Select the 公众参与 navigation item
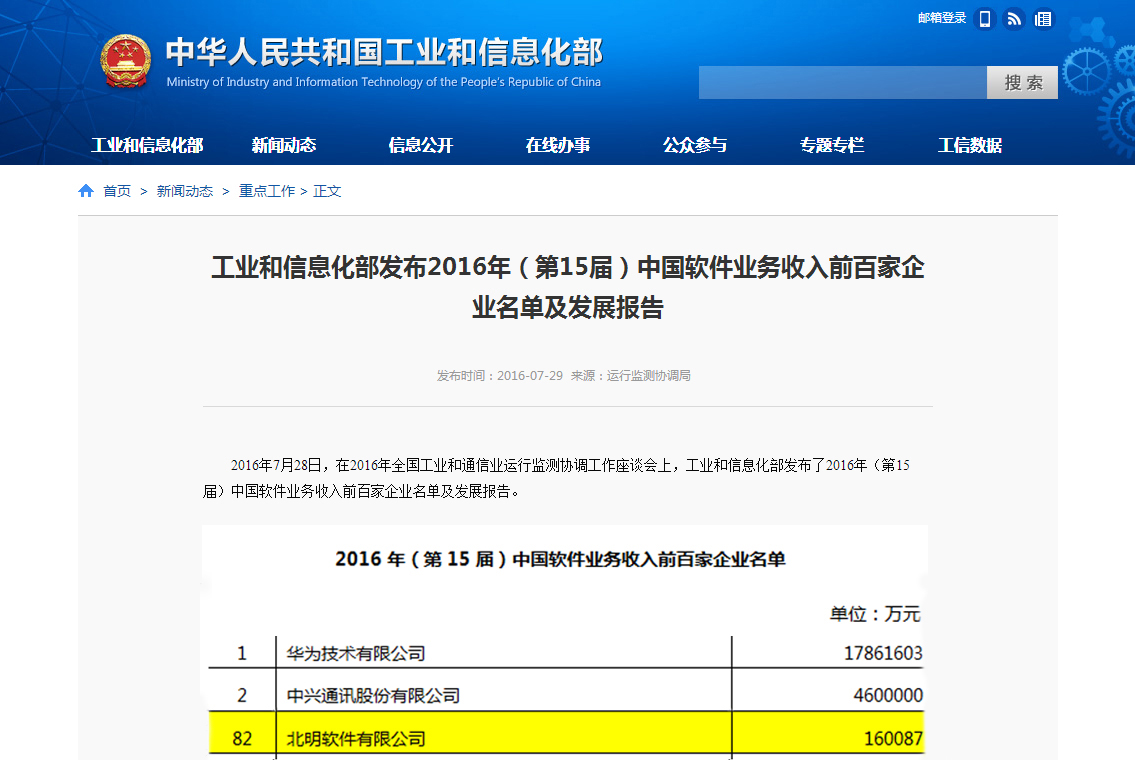1135x760 pixels. click(695, 145)
